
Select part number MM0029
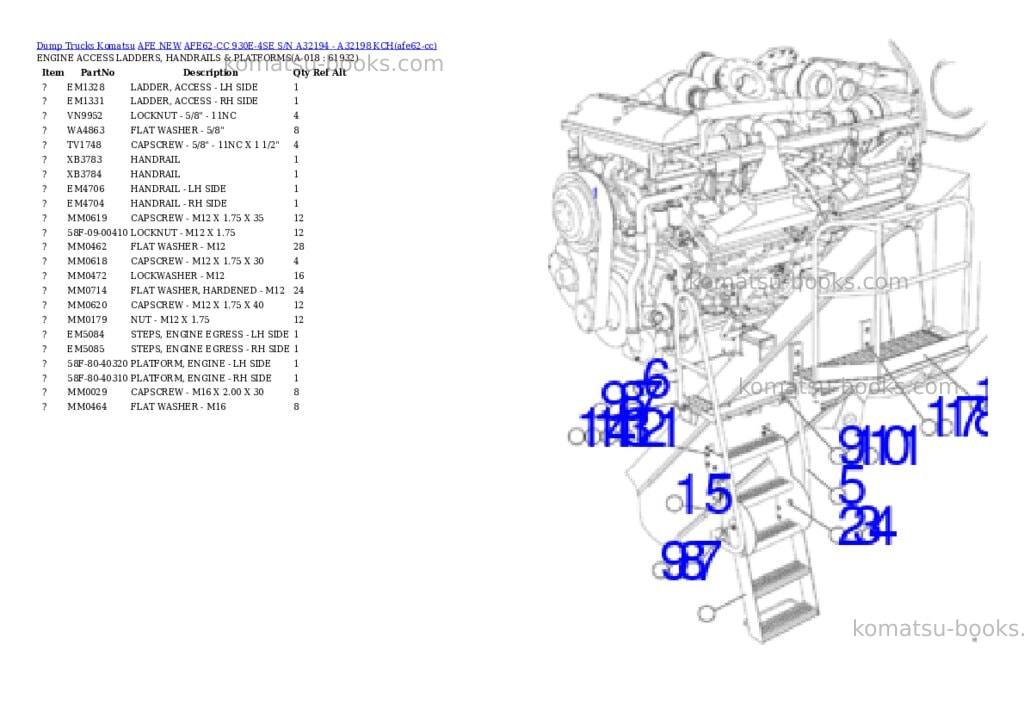tap(87, 392)
